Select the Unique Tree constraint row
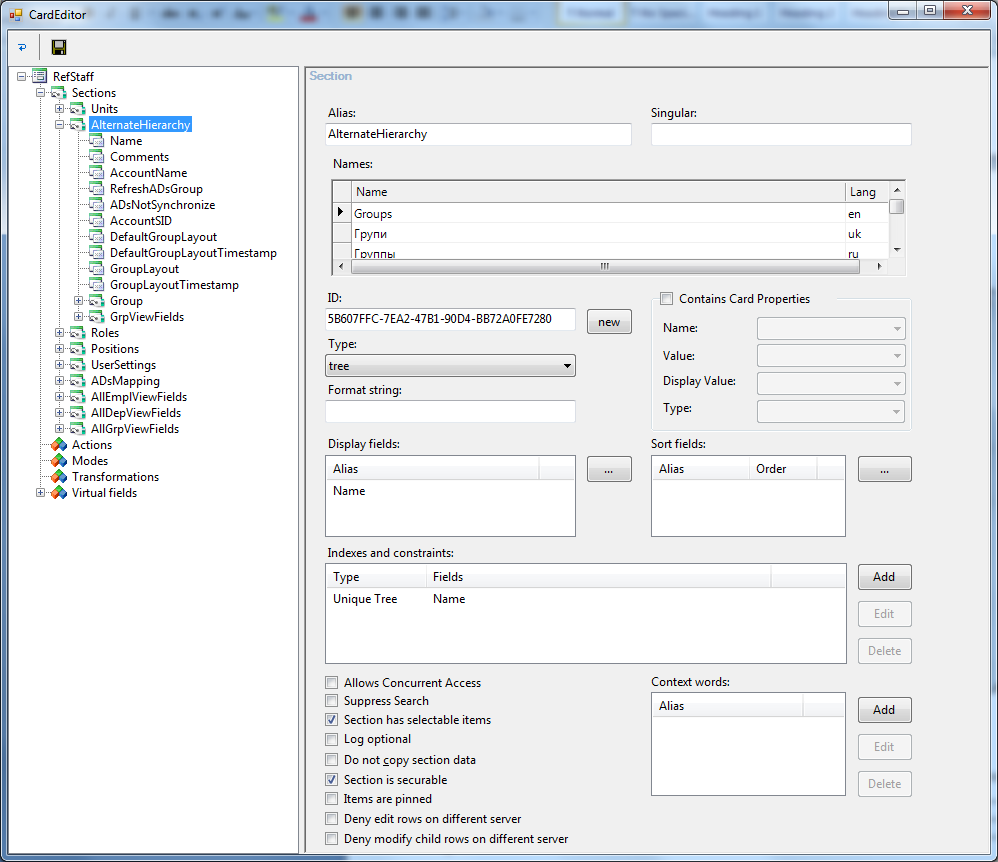Image resolution: width=998 pixels, height=862 pixels. 586,599
